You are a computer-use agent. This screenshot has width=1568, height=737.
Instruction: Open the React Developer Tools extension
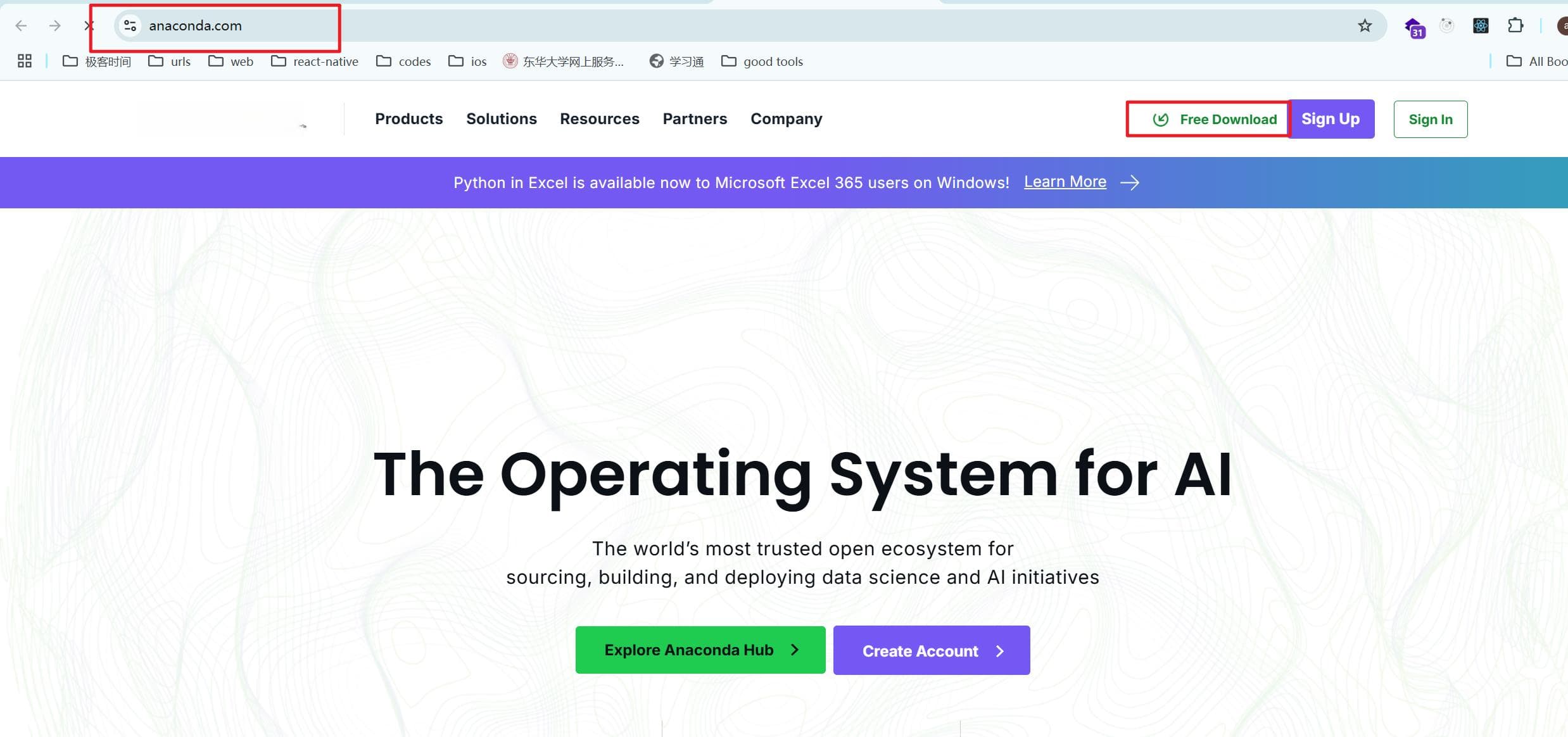pos(1481,25)
